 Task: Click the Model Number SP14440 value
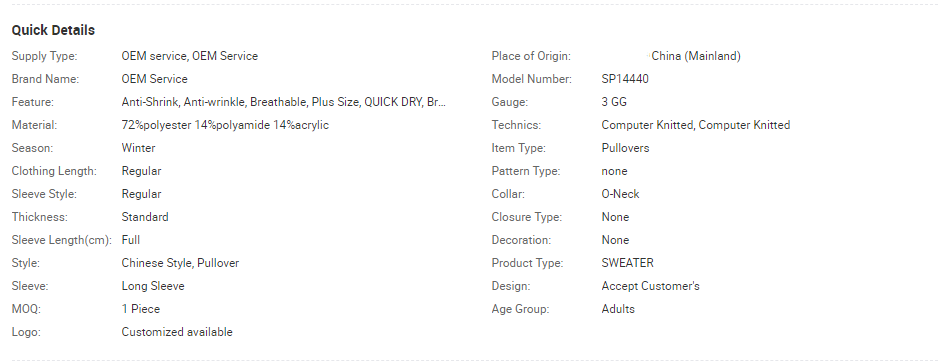(625, 79)
